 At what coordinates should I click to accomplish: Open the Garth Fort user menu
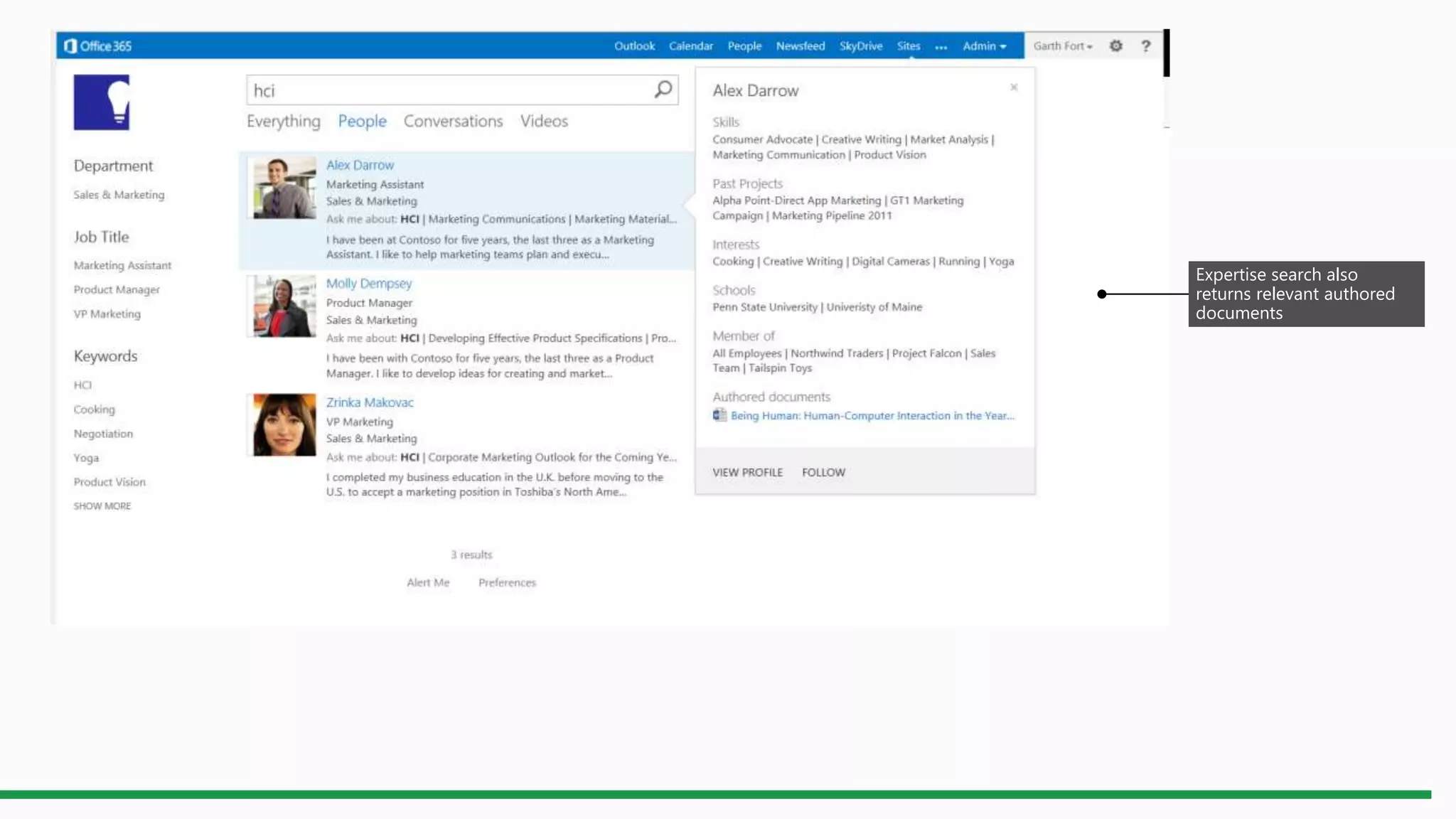(1062, 46)
